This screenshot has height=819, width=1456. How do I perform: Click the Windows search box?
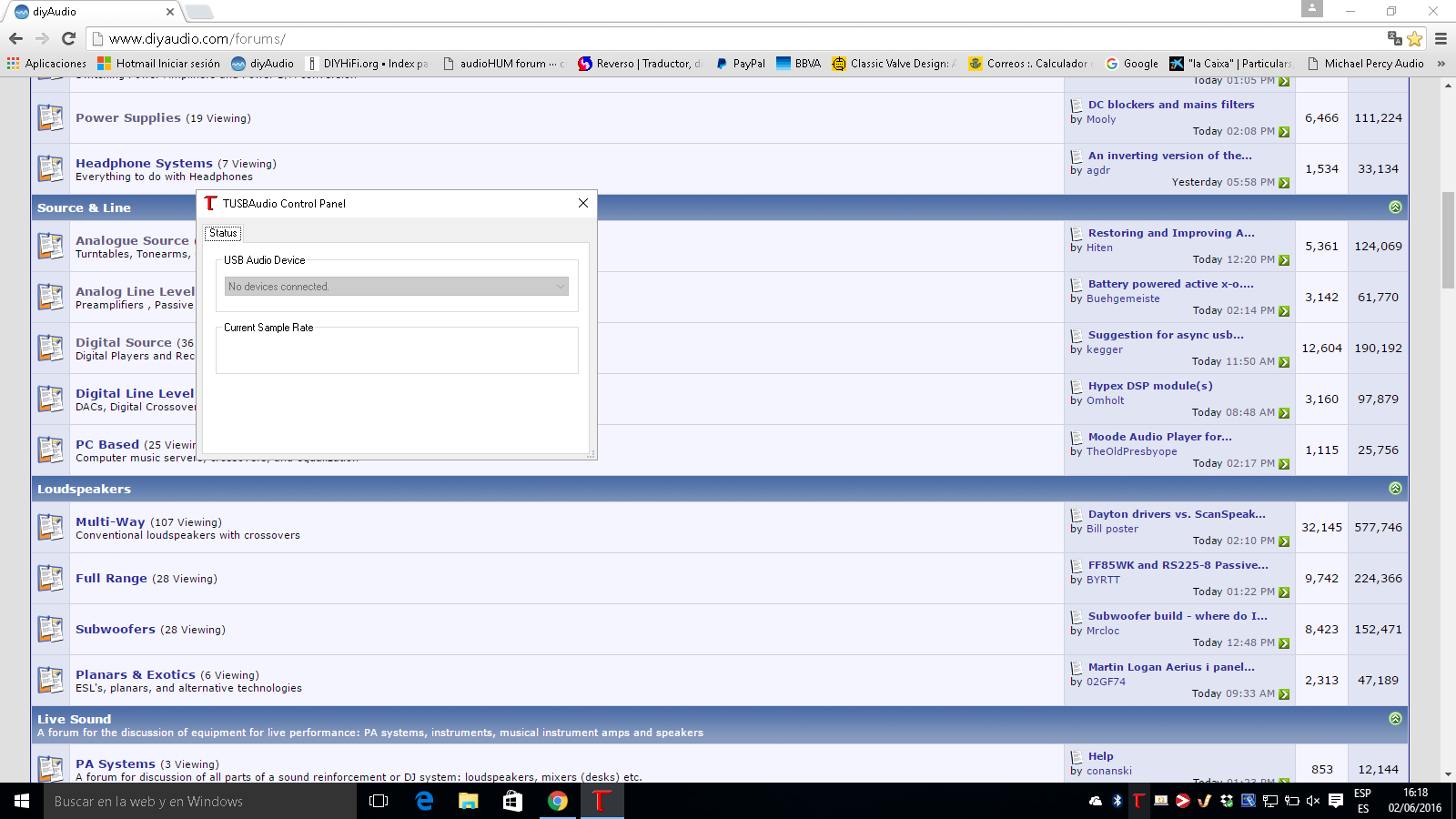[200, 801]
